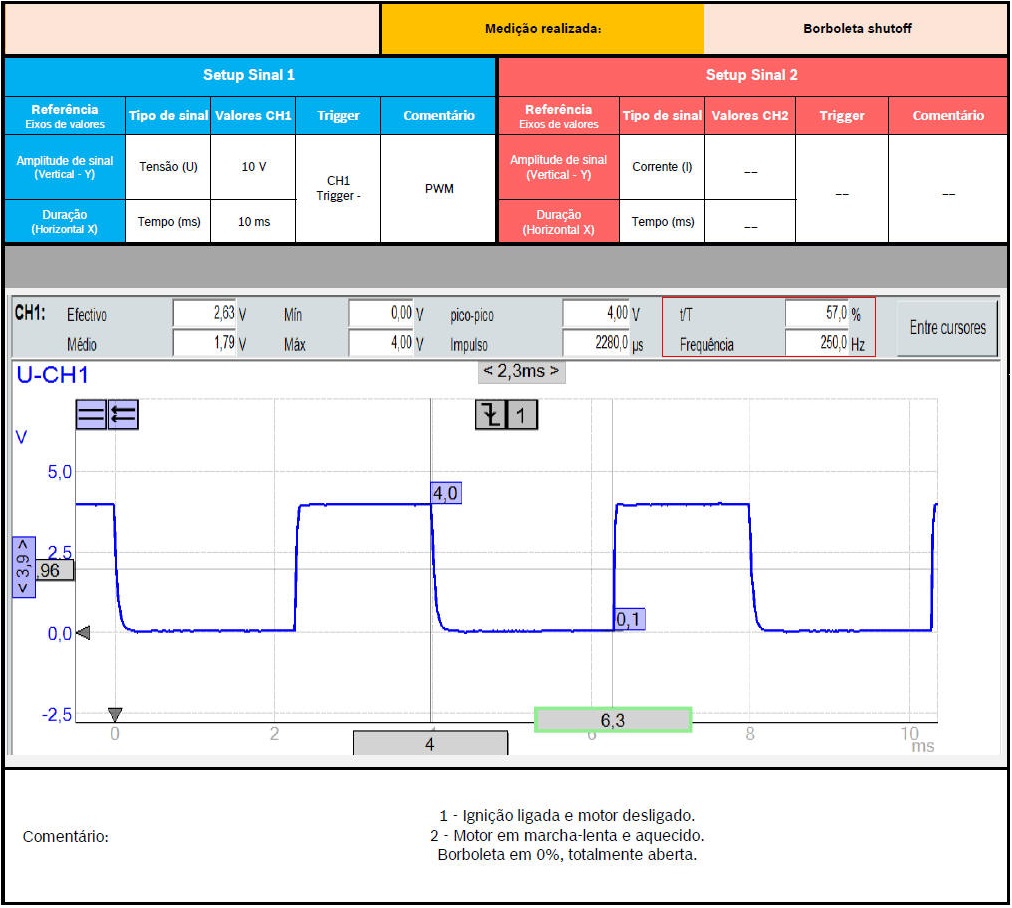
Task: Click the Impulso value field 2280,0
Action: pos(596,344)
